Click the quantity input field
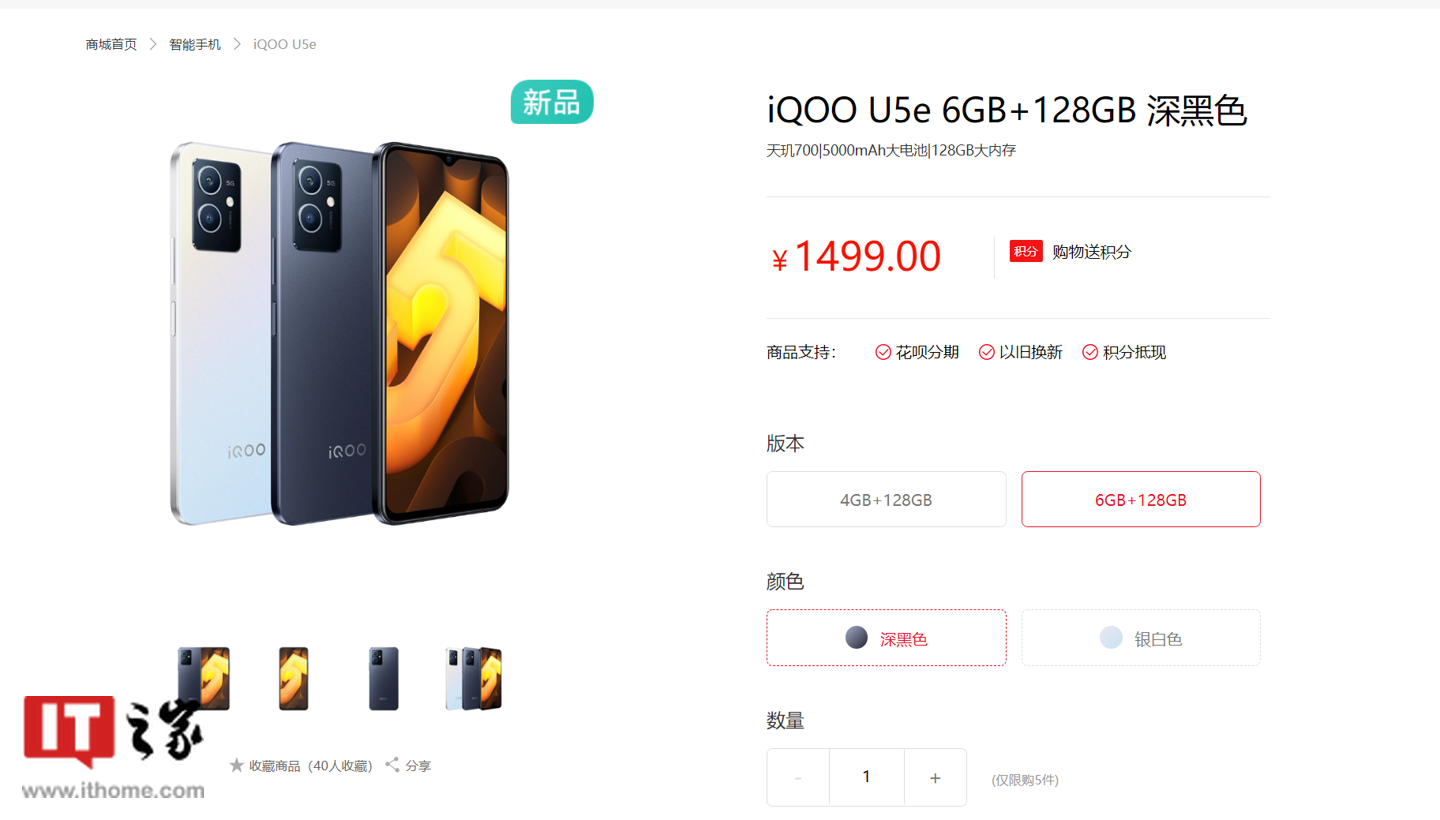Screen dimensions: 1440x820 coord(866,777)
